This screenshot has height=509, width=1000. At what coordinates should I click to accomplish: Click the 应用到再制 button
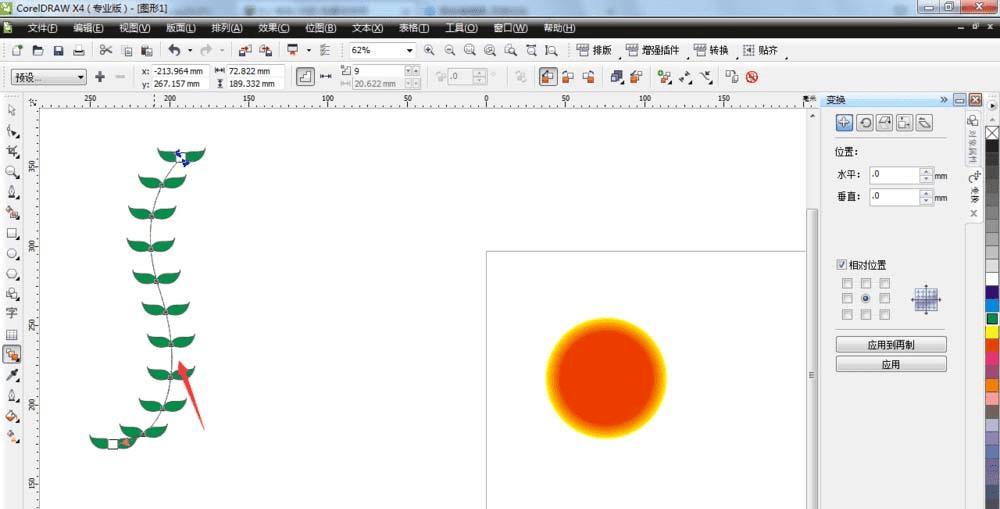pos(891,345)
